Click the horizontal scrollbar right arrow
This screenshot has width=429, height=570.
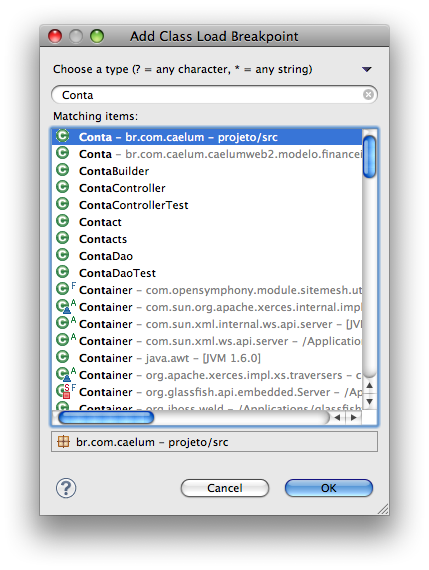click(x=354, y=418)
